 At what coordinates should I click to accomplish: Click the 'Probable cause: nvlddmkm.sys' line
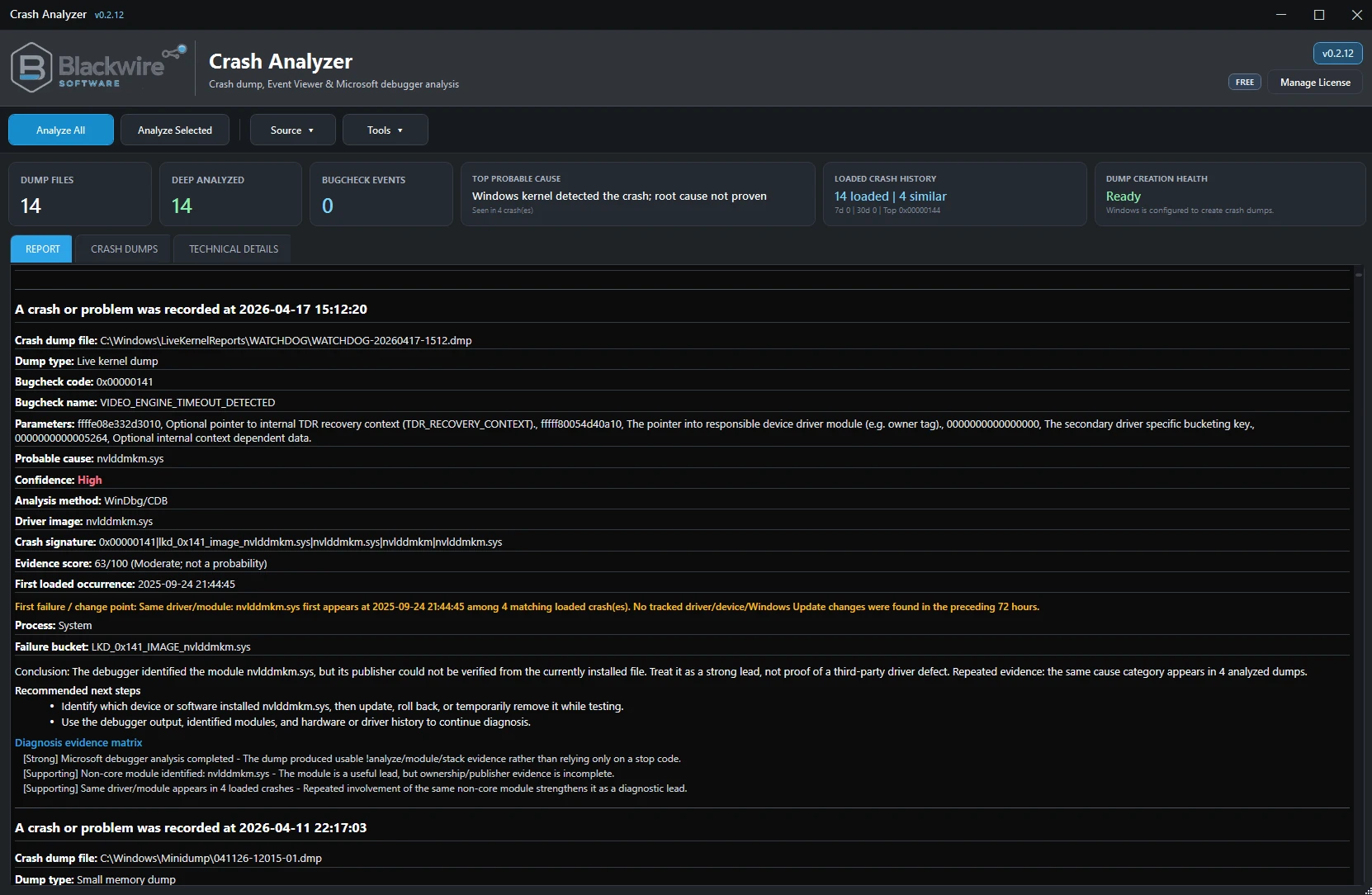point(89,459)
